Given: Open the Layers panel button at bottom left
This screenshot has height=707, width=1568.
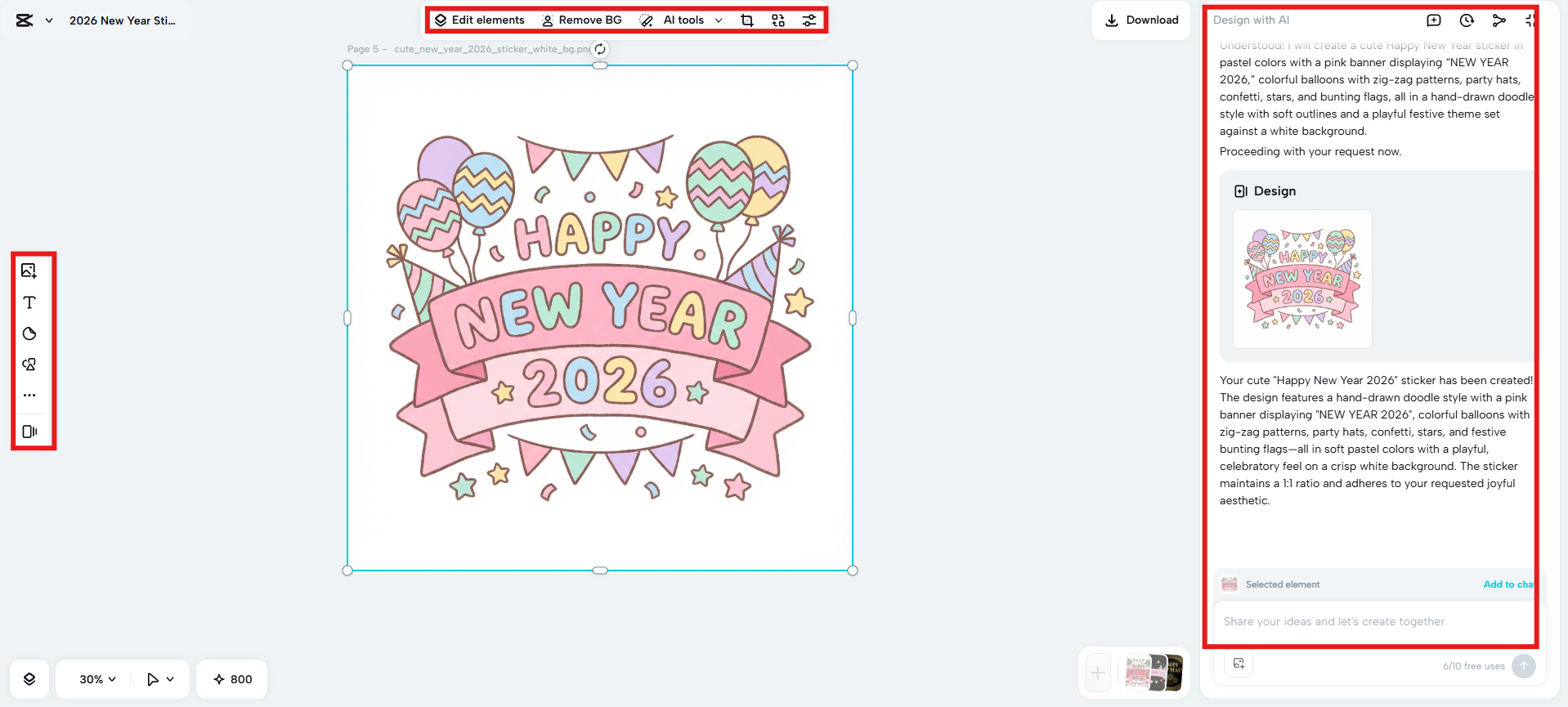Looking at the screenshot, I should tap(29, 679).
